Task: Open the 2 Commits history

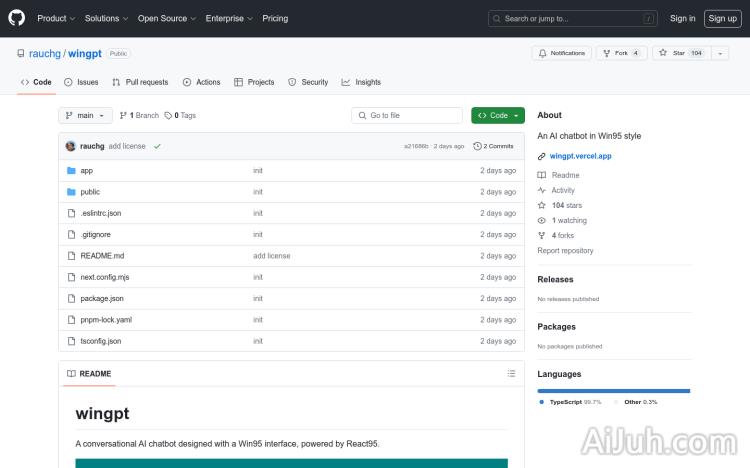Action: 494,146
